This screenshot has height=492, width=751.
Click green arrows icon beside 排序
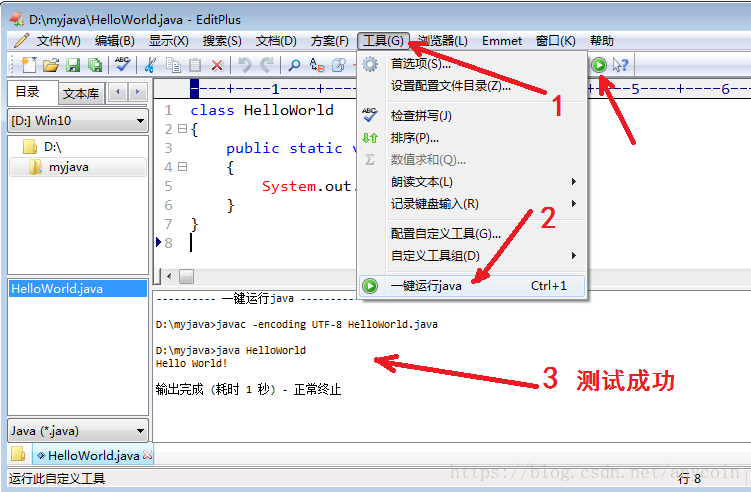click(370, 138)
